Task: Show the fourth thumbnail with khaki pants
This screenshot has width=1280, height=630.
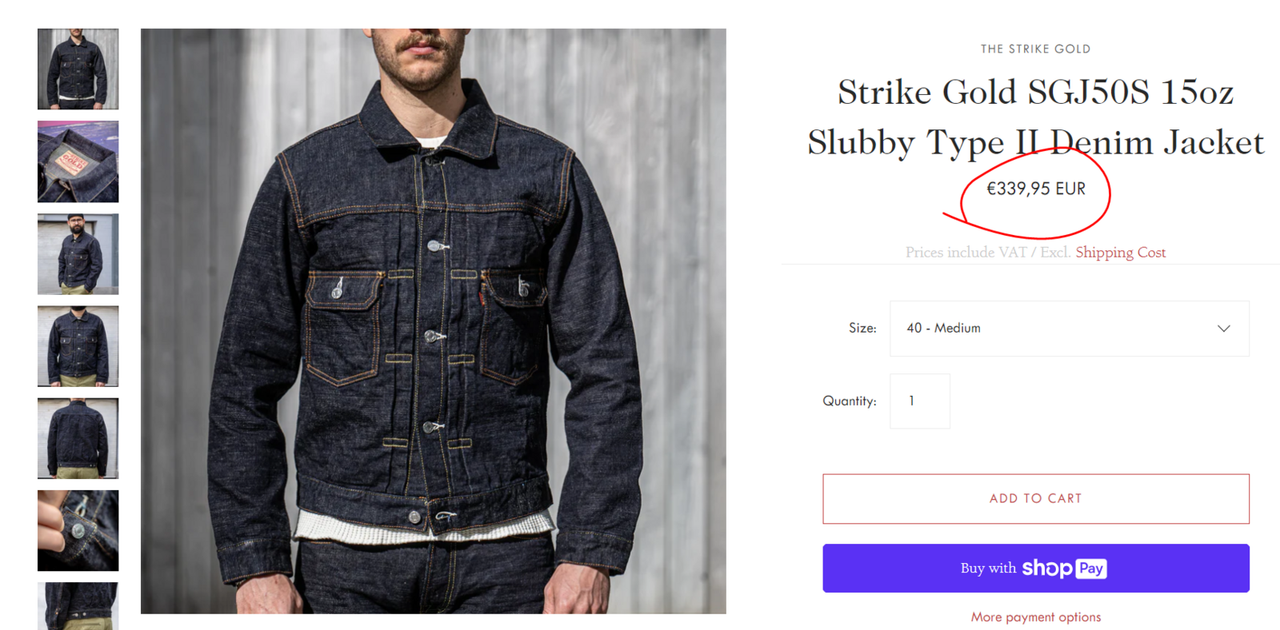Action: coord(78,346)
